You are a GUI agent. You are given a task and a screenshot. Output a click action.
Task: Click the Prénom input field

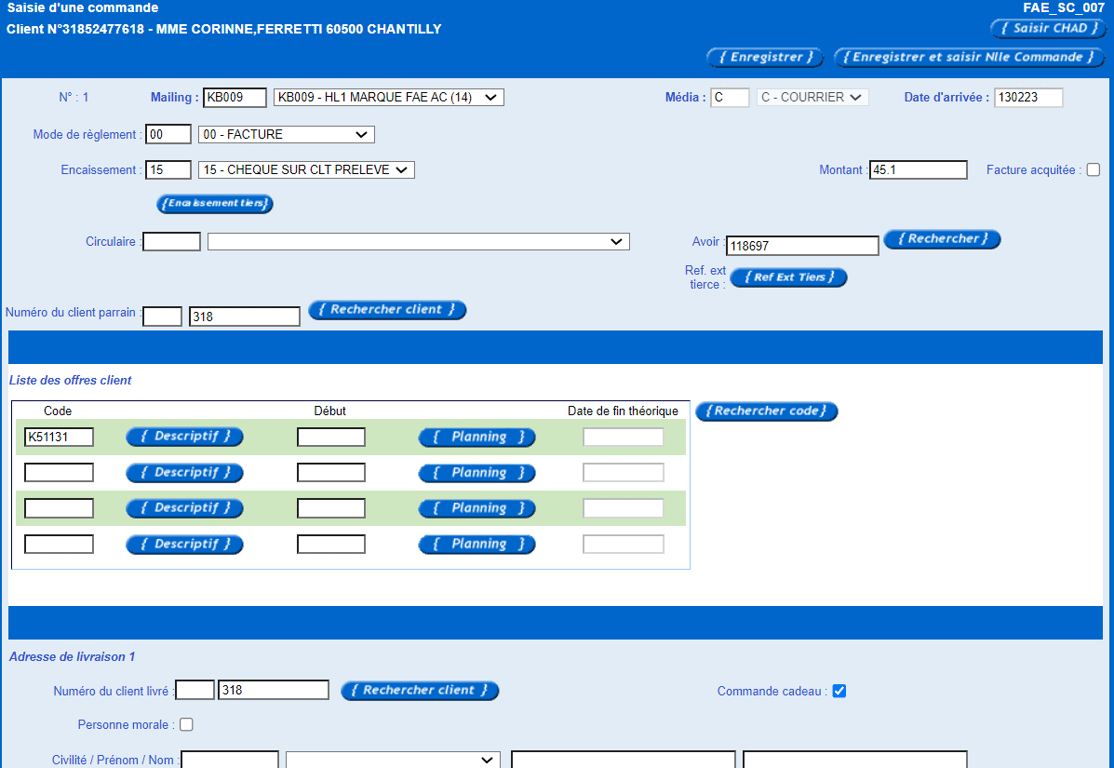pos(623,759)
